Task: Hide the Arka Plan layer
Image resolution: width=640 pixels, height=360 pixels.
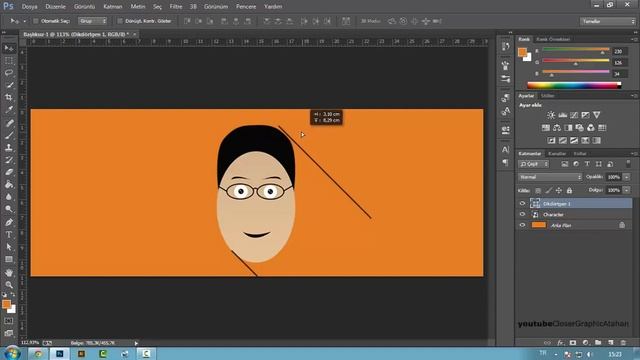Action: tap(522, 225)
